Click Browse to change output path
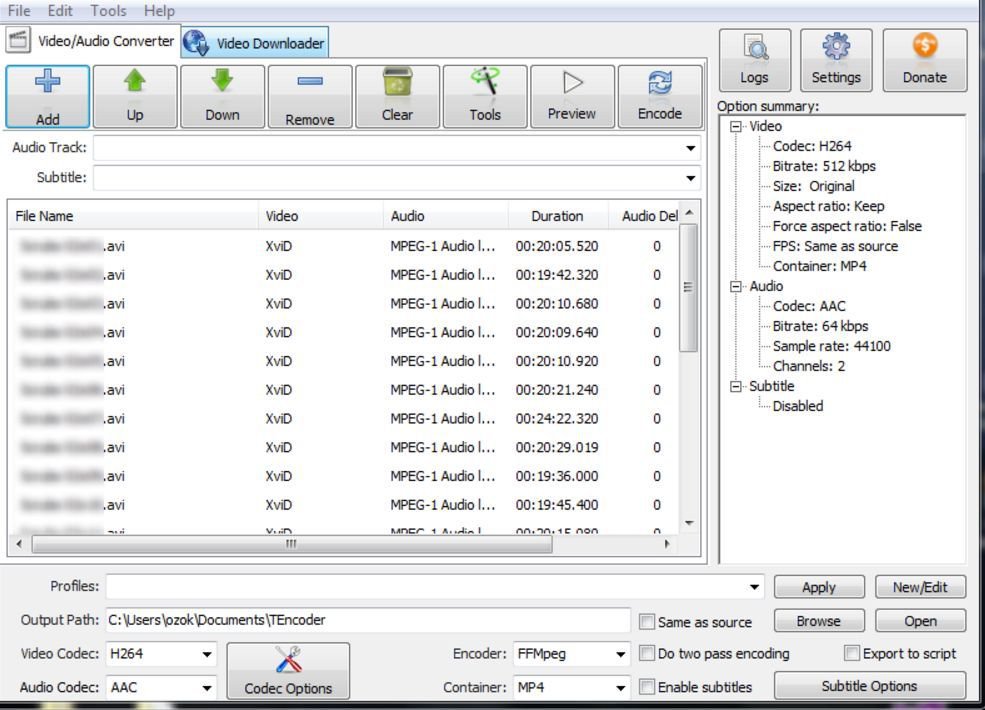 [818, 621]
